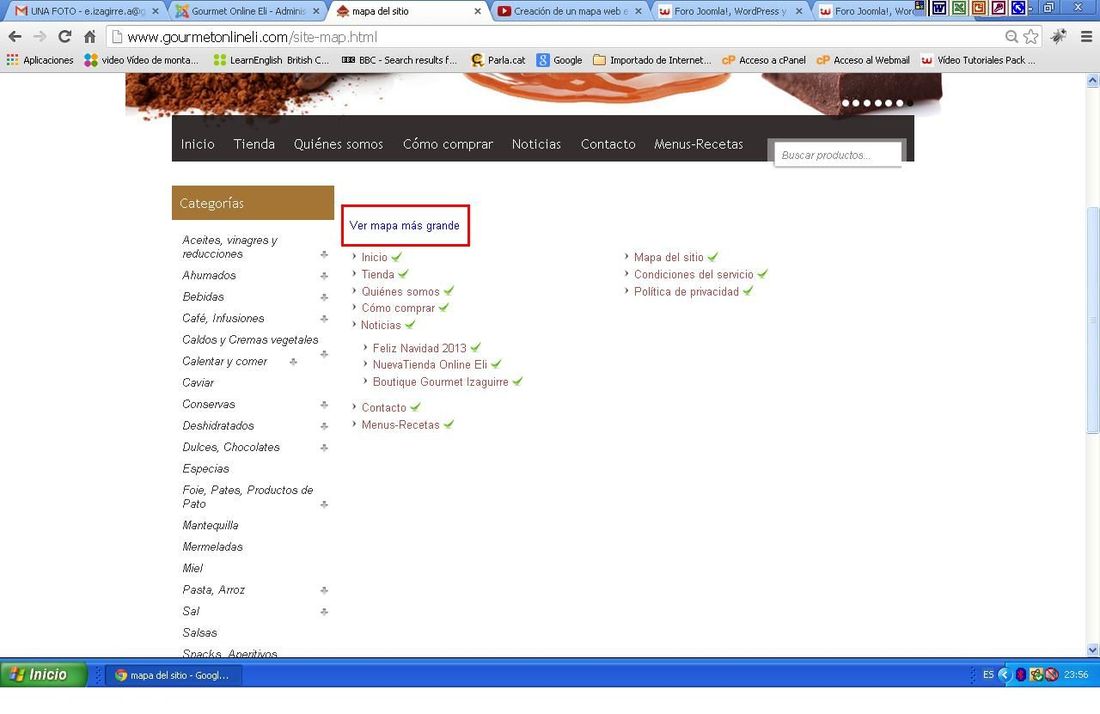The width and height of the screenshot is (1100, 714).
Task: Click the zoom magnifier icon in address bar
Action: tap(1011, 36)
